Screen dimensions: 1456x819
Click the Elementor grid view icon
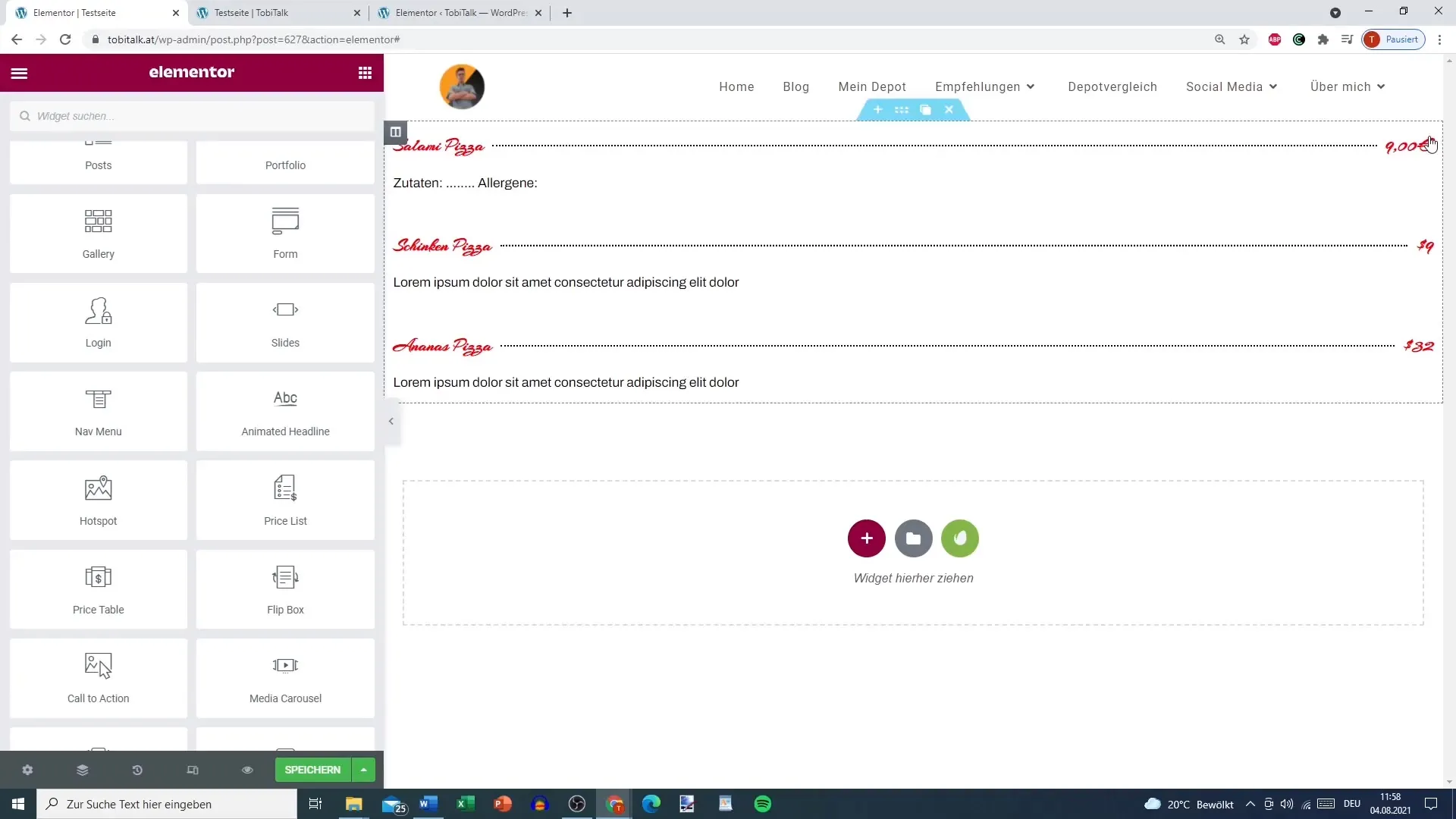pyautogui.click(x=365, y=72)
